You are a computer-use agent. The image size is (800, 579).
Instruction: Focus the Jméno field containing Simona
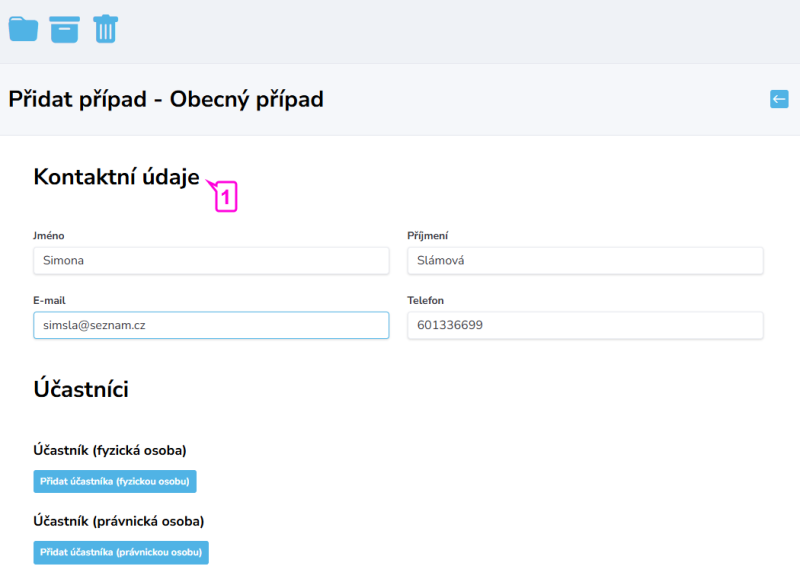[x=211, y=261]
